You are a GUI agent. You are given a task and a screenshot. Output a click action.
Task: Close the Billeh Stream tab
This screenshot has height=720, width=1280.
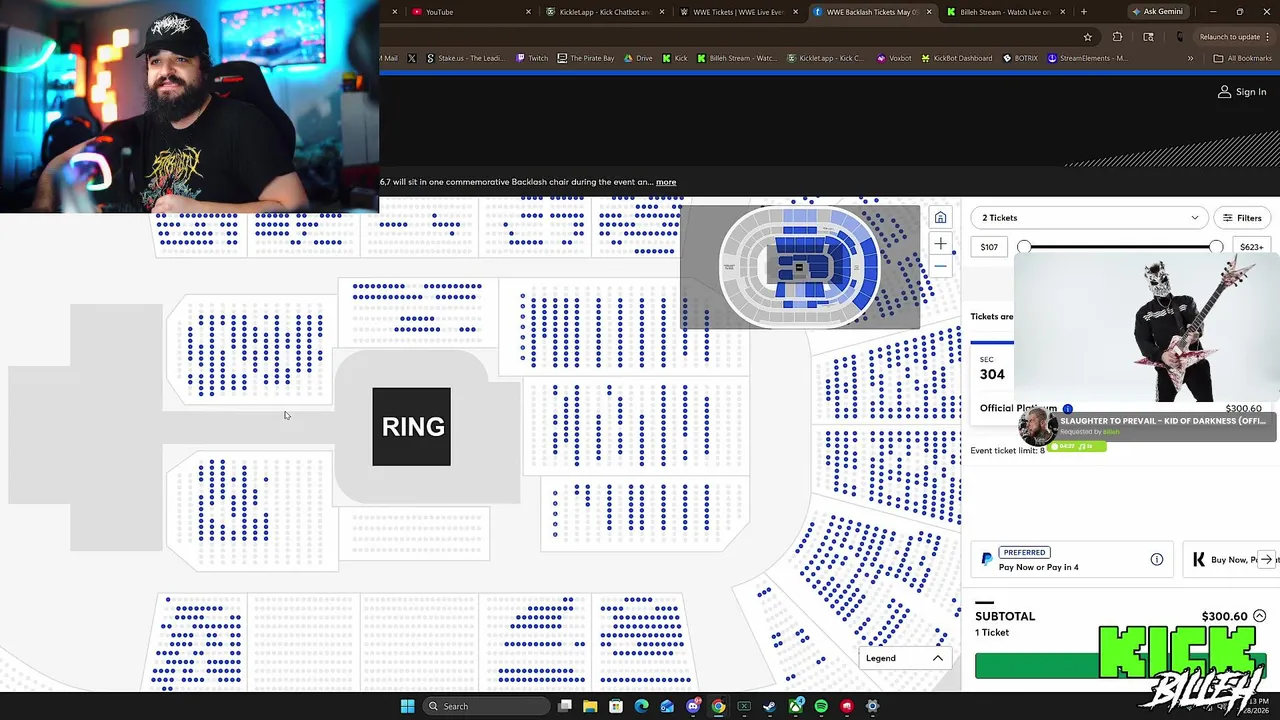[1063, 12]
